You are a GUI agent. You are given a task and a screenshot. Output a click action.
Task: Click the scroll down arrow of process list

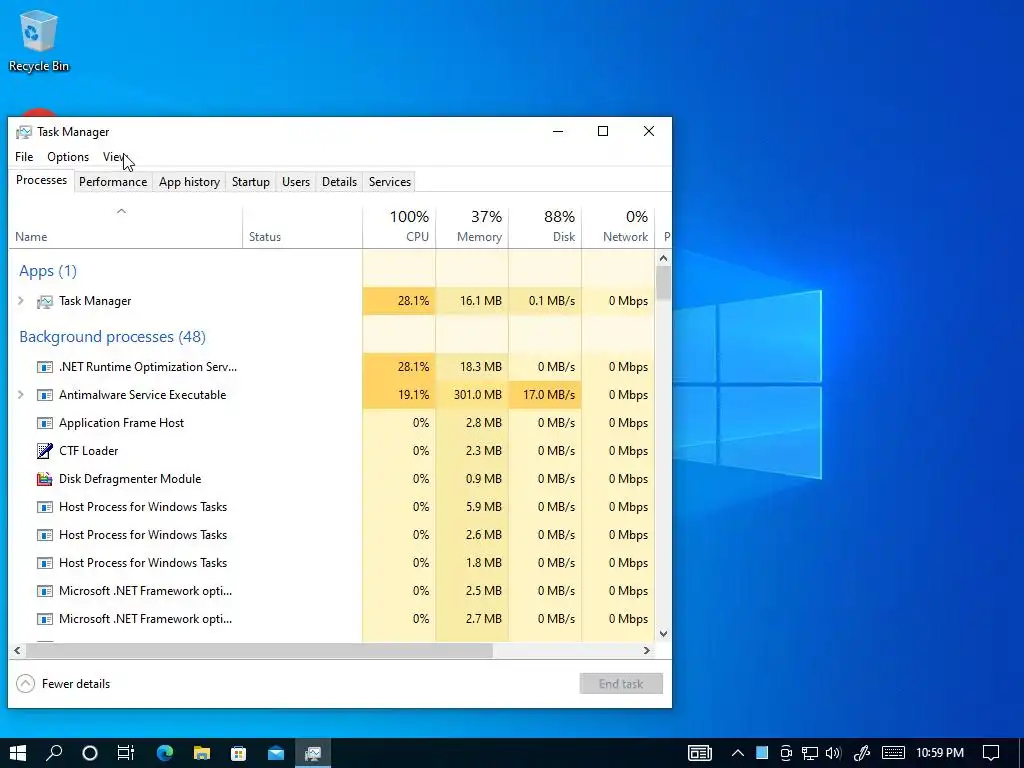tap(664, 633)
